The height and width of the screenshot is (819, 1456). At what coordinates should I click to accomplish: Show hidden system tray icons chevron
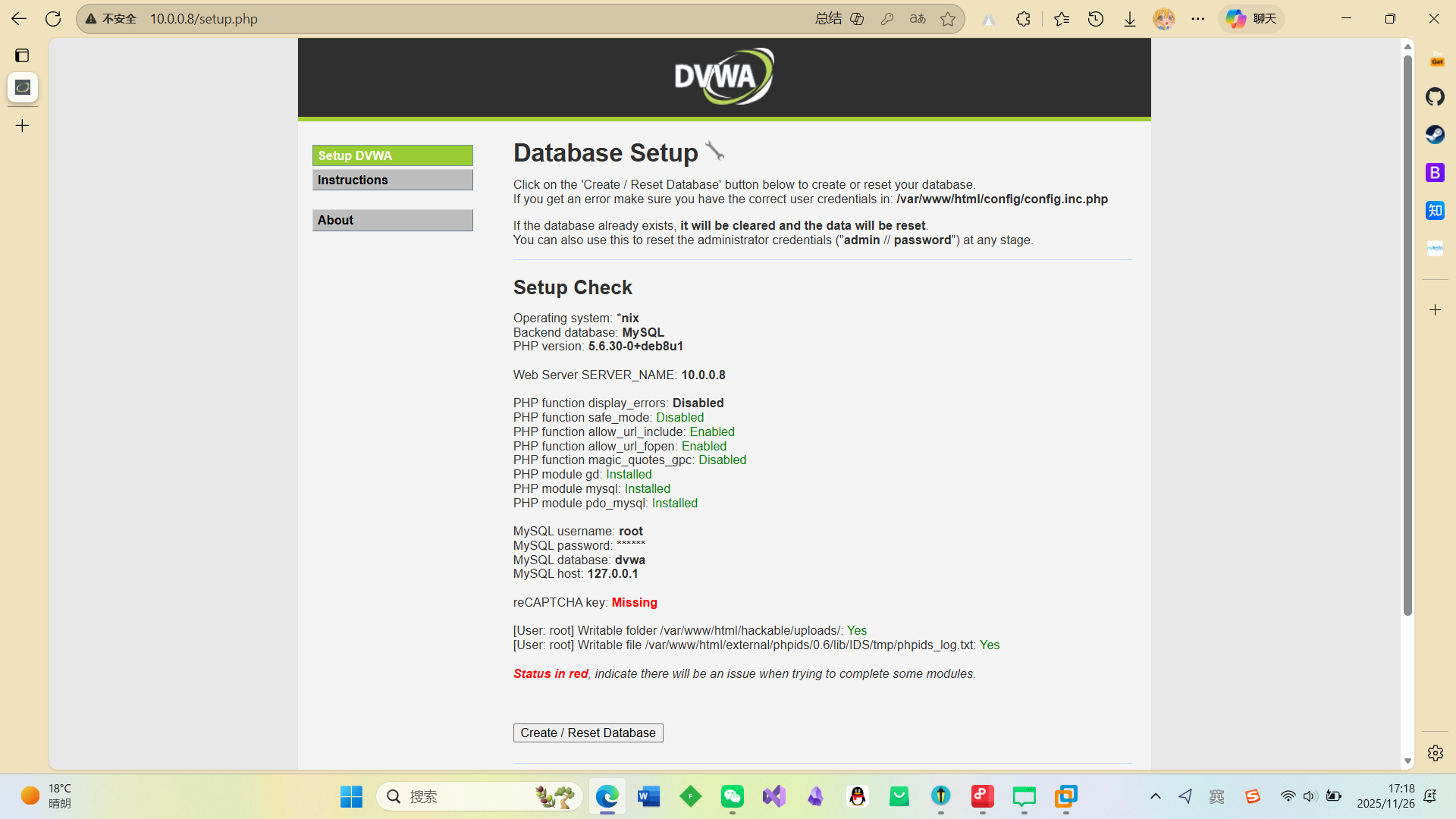pos(1155,796)
